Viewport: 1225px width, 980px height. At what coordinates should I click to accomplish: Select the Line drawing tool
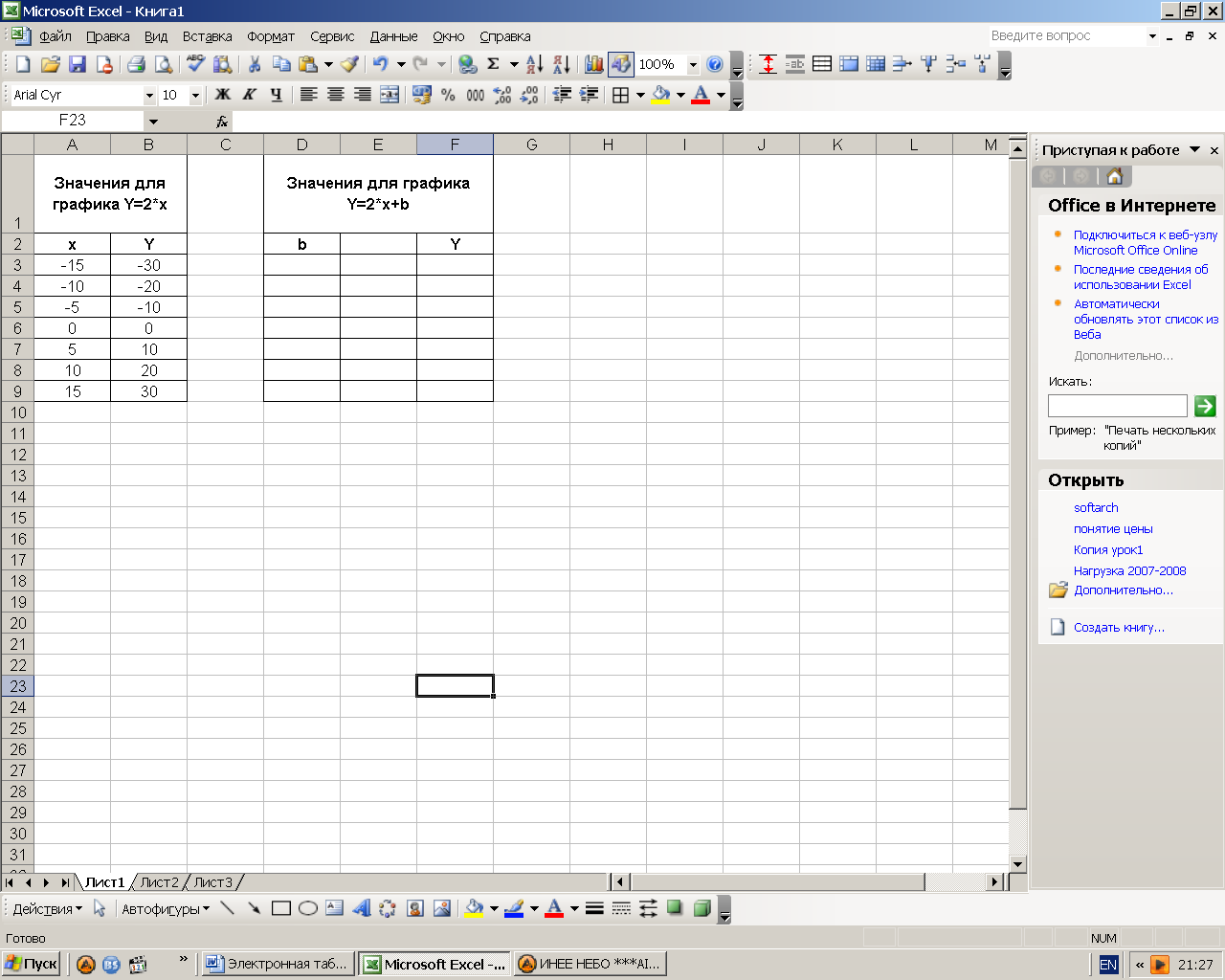tap(227, 908)
